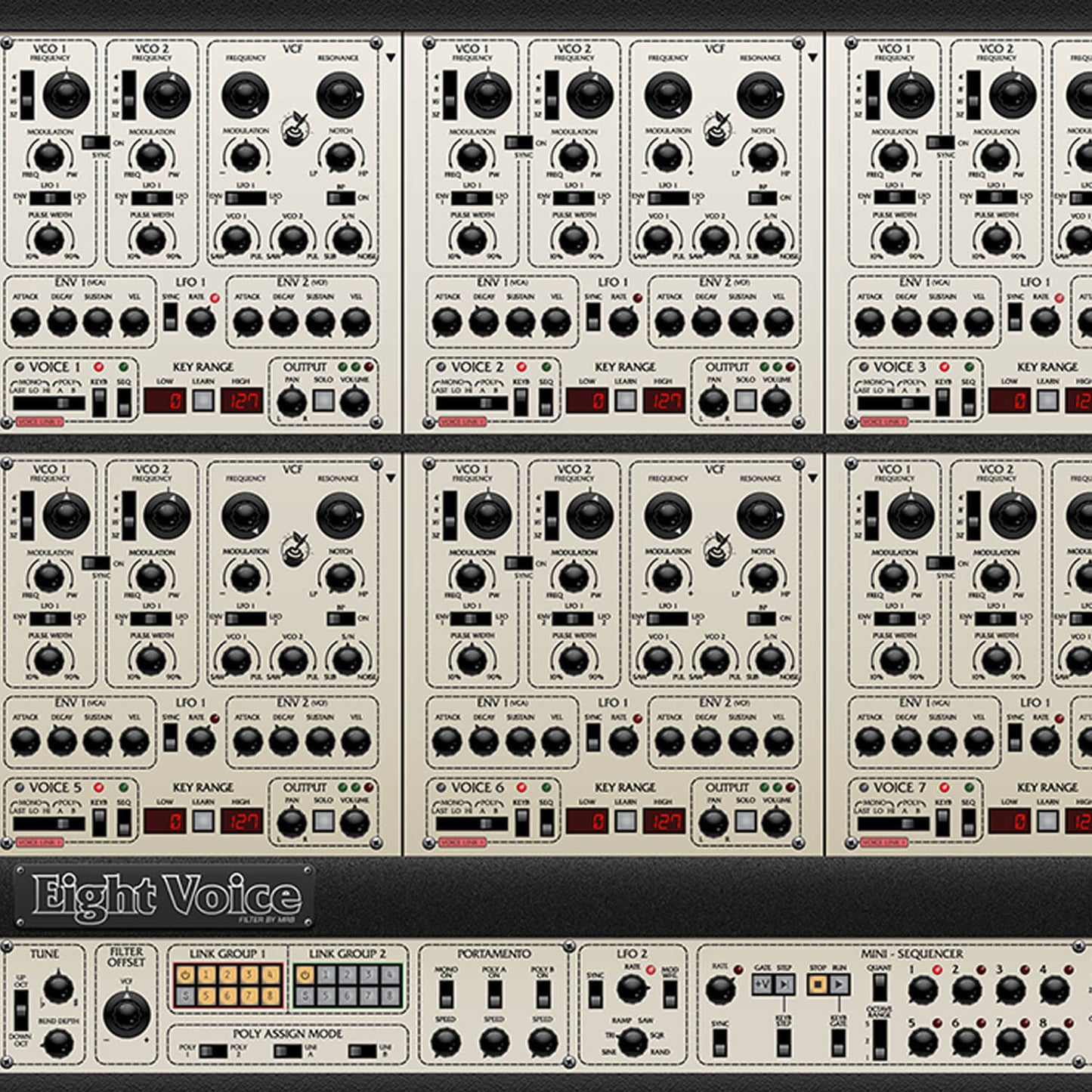This screenshot has height=1092, width=1092.
Task: Click Voice 2 Key Range Learn button
Action: point(625,400)
